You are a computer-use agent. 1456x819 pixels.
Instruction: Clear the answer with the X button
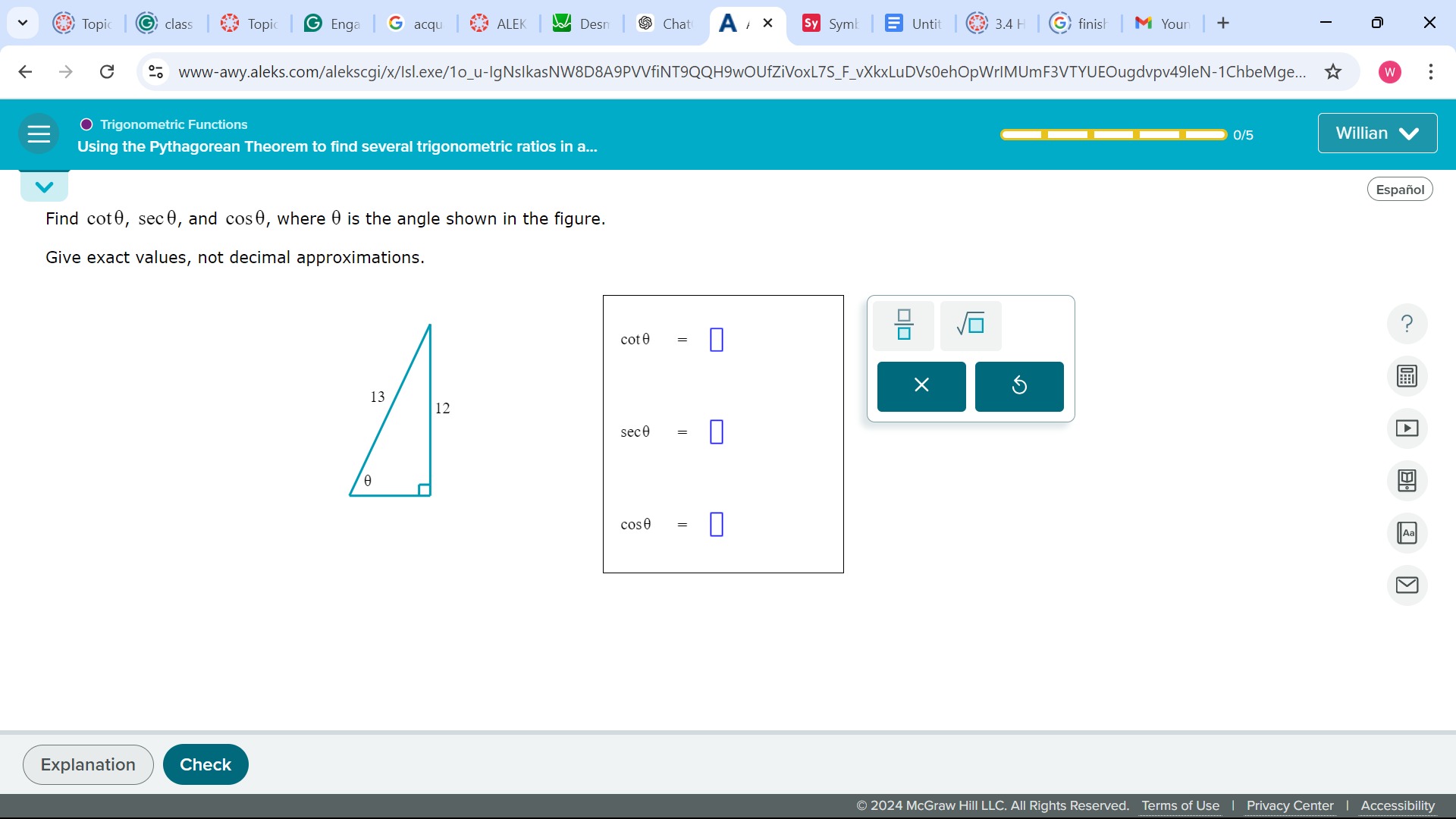[x=921, y=386]
